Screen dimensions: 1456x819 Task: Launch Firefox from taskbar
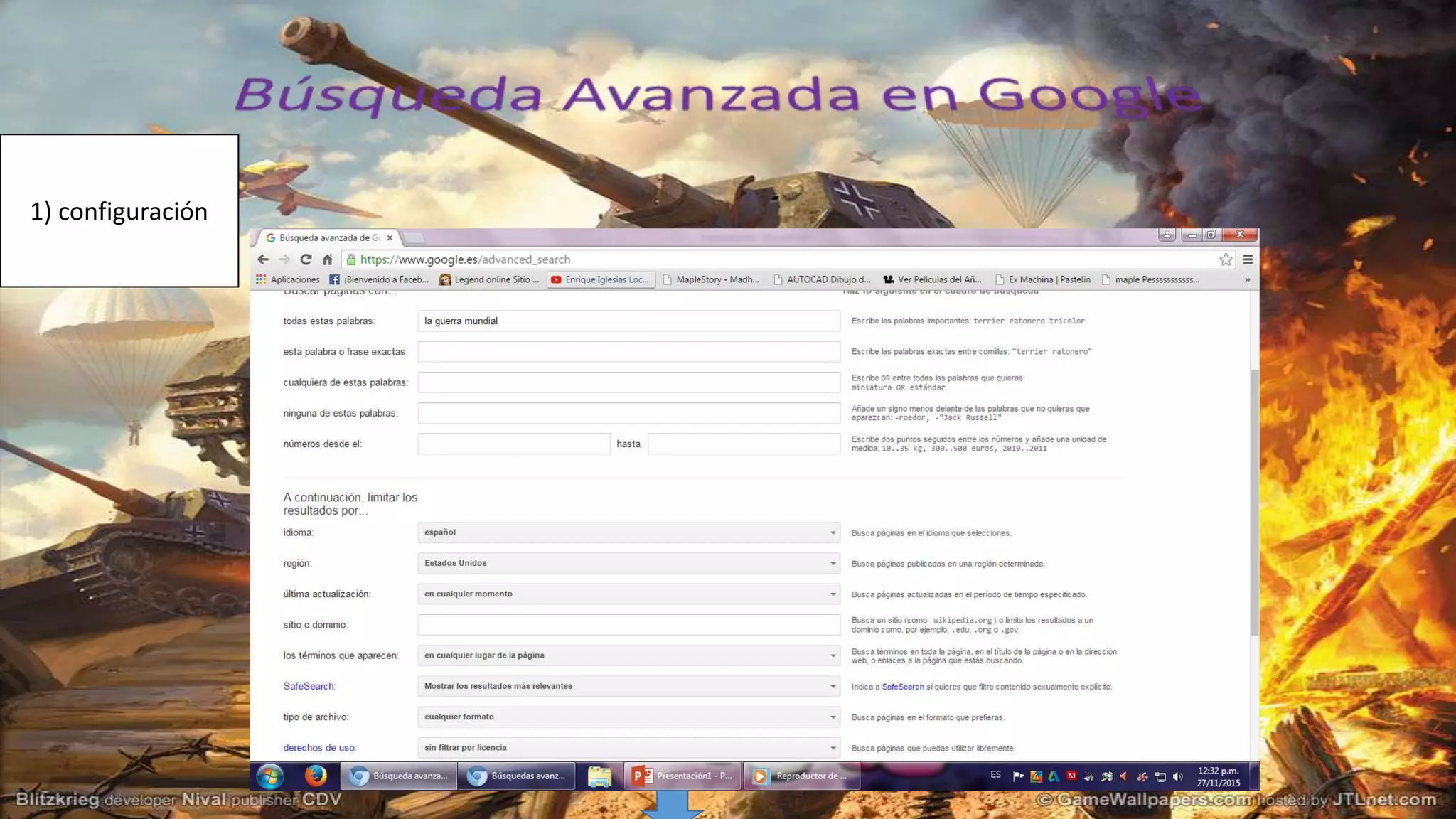pos(316,776)
